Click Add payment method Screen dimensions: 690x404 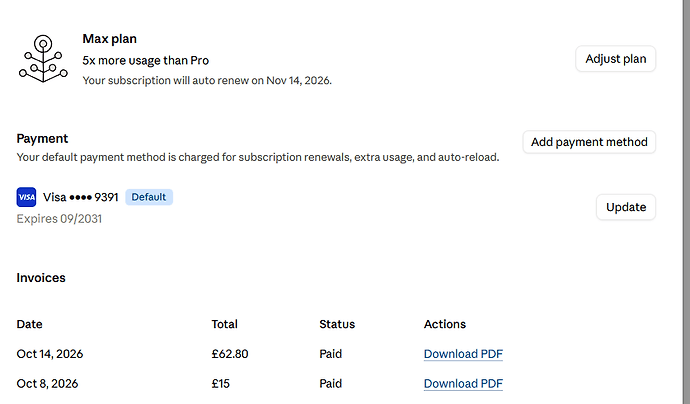tap(589, 142)
